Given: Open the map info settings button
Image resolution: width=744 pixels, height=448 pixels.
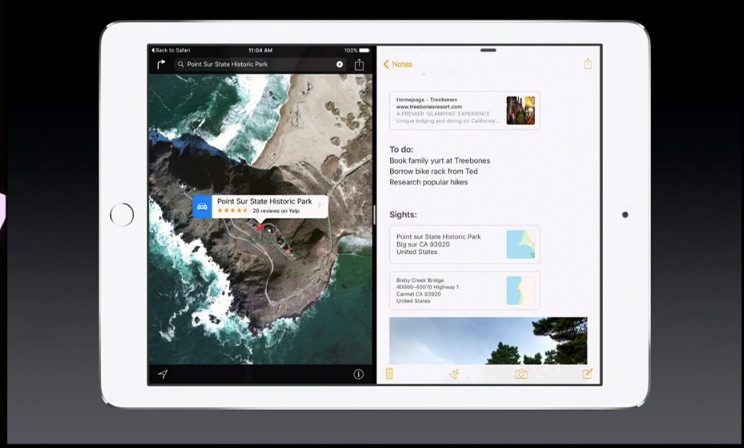Looking at the screenshot, I should (x=358, y=374).
